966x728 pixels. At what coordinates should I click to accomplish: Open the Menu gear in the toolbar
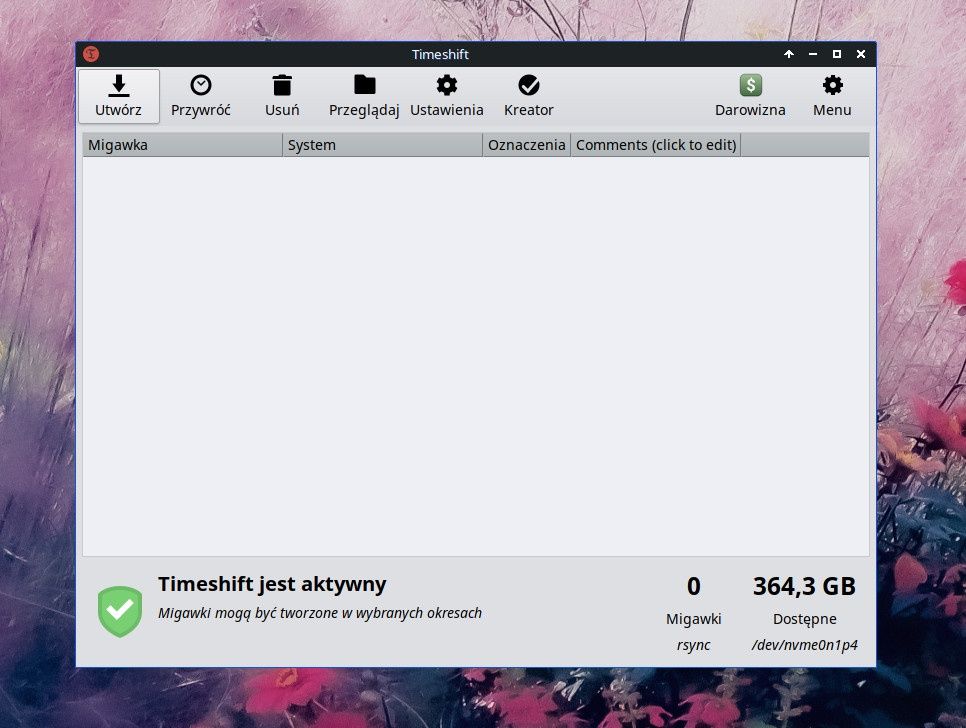[x=832, y=96]
